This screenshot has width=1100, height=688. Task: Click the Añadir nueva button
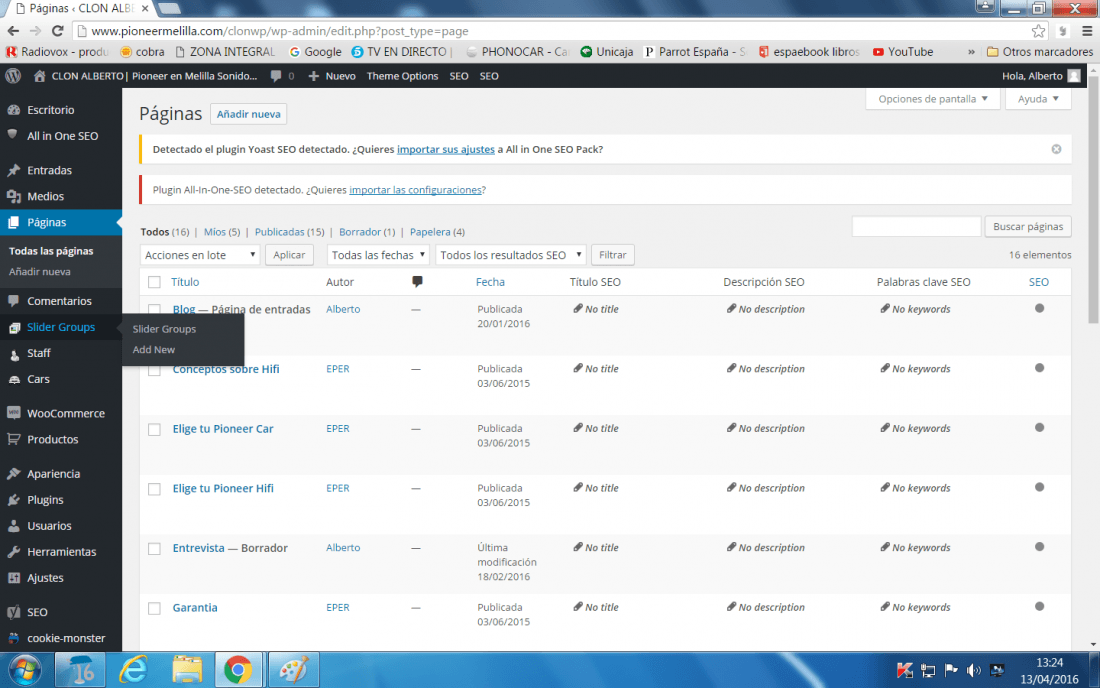248,114
